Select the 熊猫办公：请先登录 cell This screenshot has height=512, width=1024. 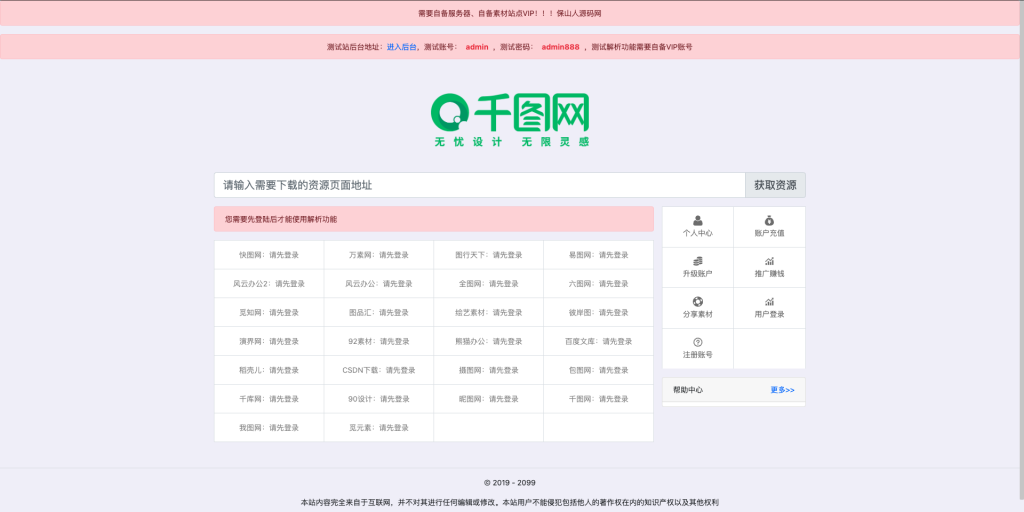[488, 341]
